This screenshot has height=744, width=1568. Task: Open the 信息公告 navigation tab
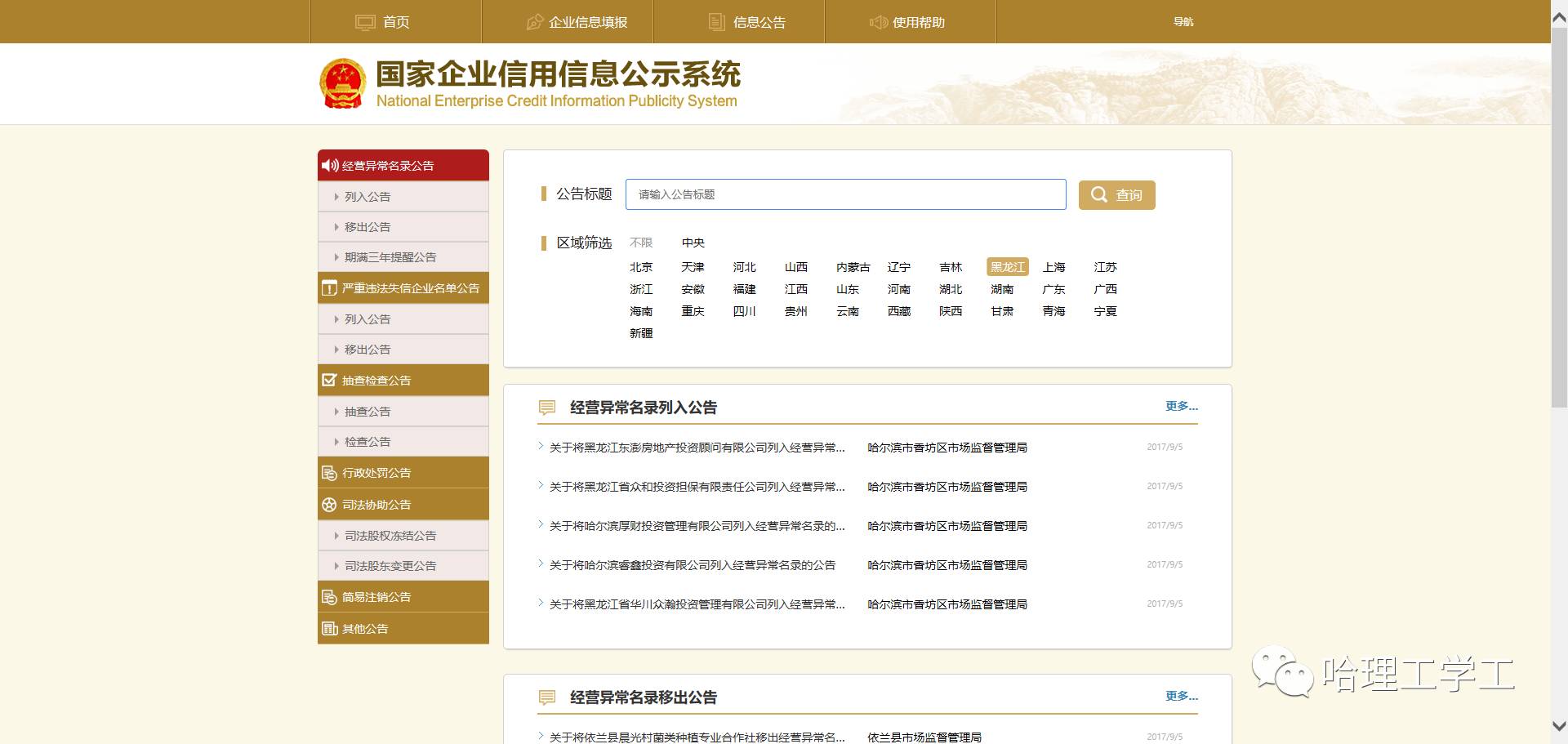coord(739,21)
